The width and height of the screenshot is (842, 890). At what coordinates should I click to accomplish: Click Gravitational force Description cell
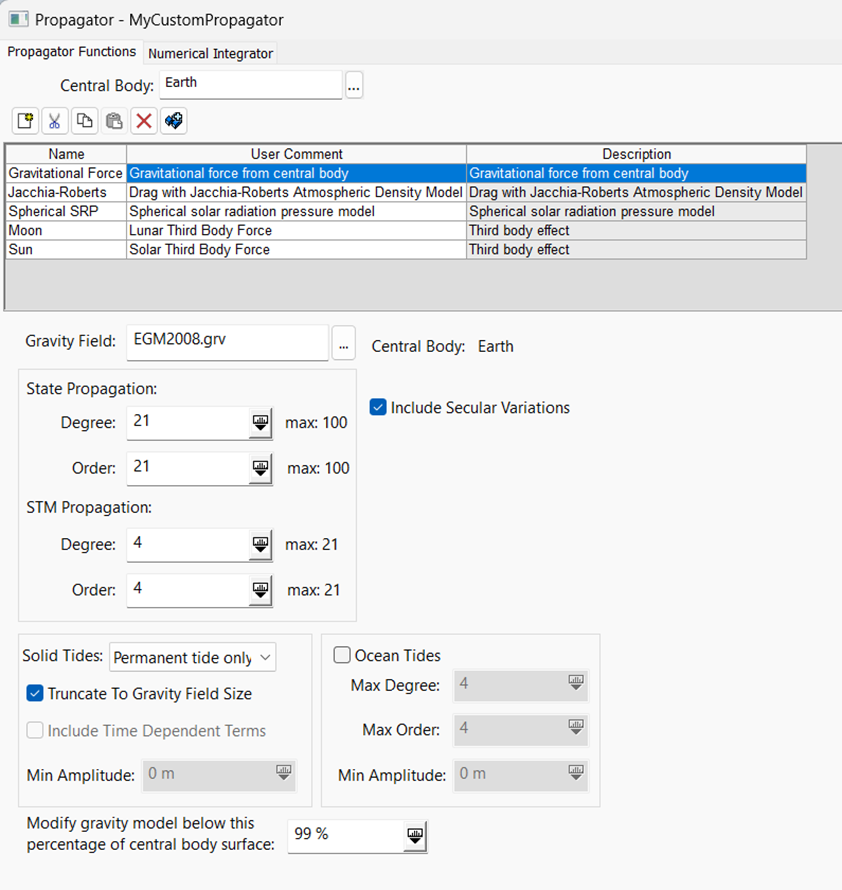click(x=636, y=173)
